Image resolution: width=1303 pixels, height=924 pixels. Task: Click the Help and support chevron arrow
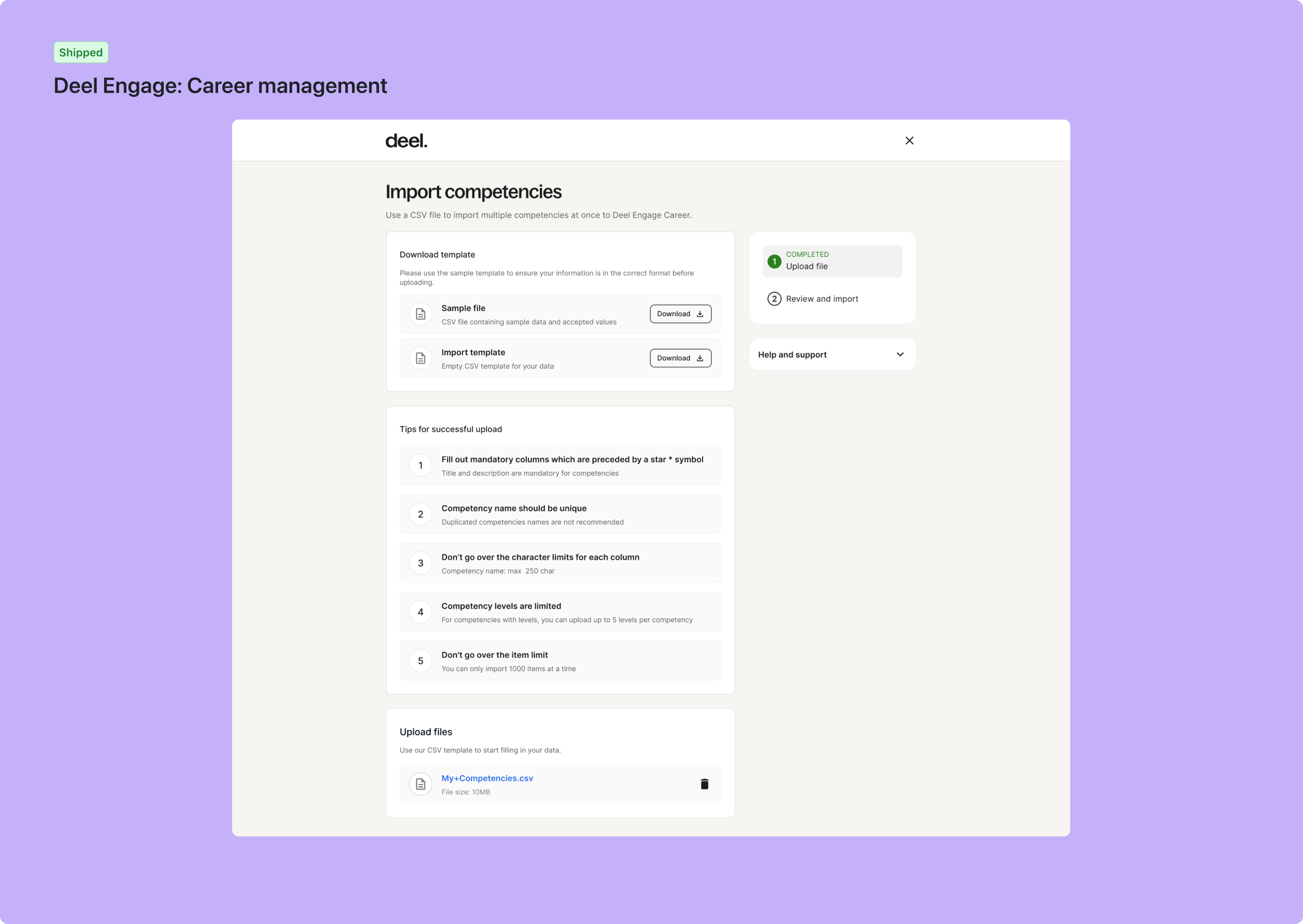[x=900, y=355]
